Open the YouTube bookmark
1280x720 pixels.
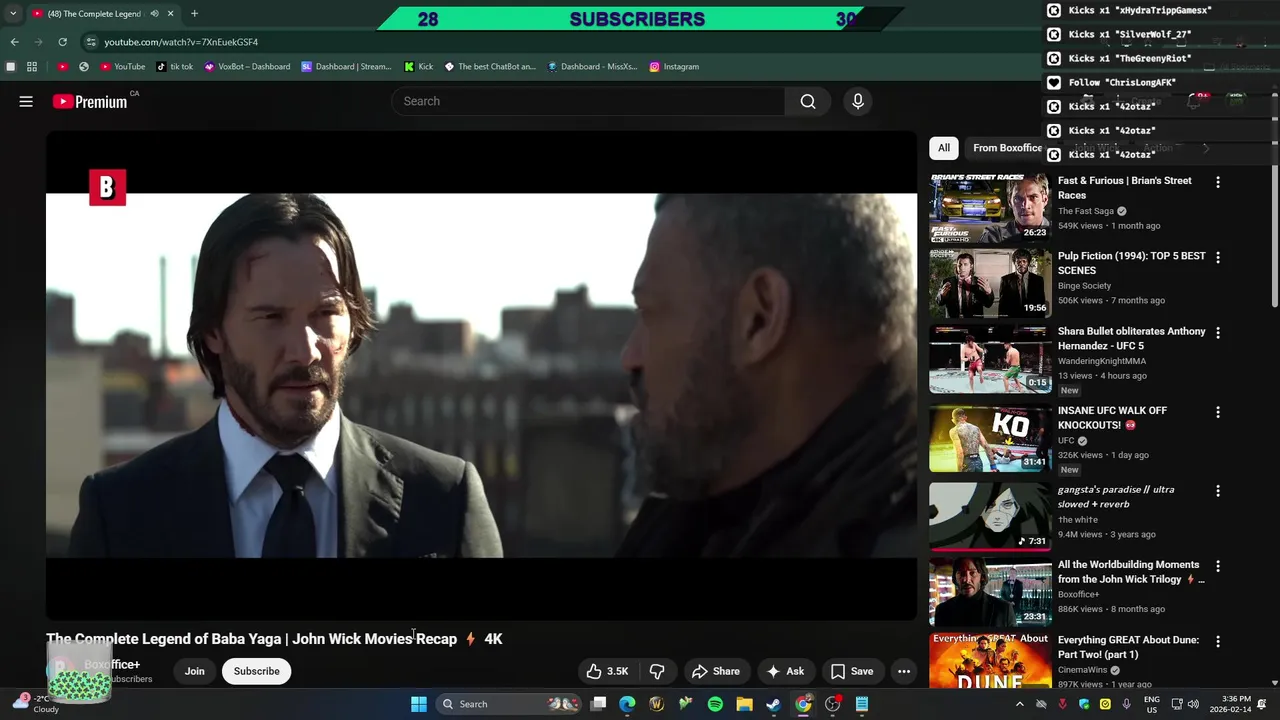123,67
